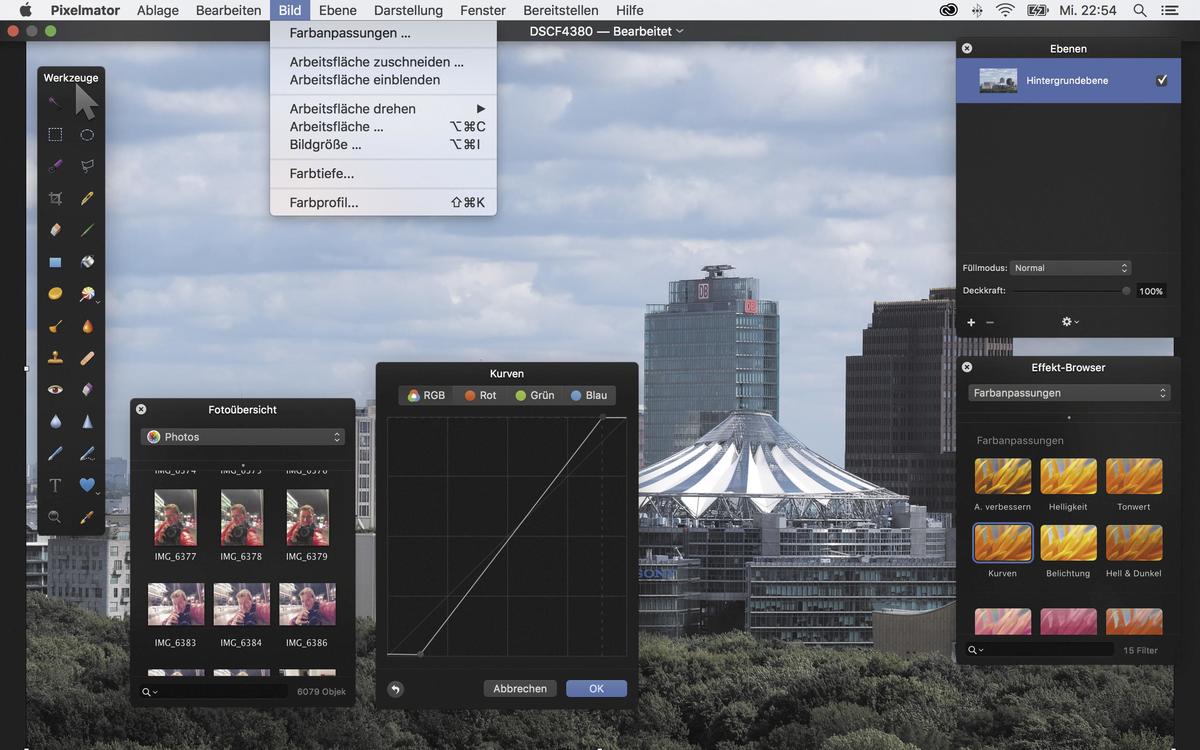Select the Rectangular Marquee tool

click(55, 135)
